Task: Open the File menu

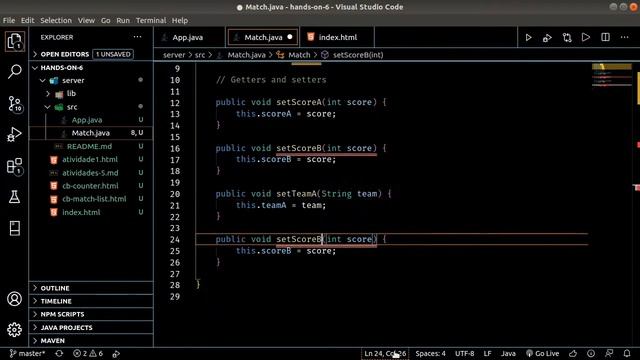Action: [x=9, y=20]
